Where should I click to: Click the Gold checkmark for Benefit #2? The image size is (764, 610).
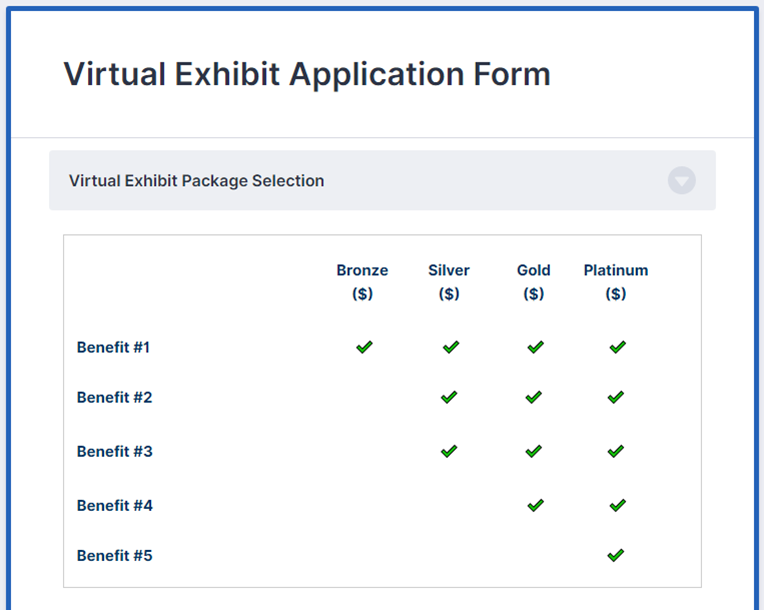534,397
